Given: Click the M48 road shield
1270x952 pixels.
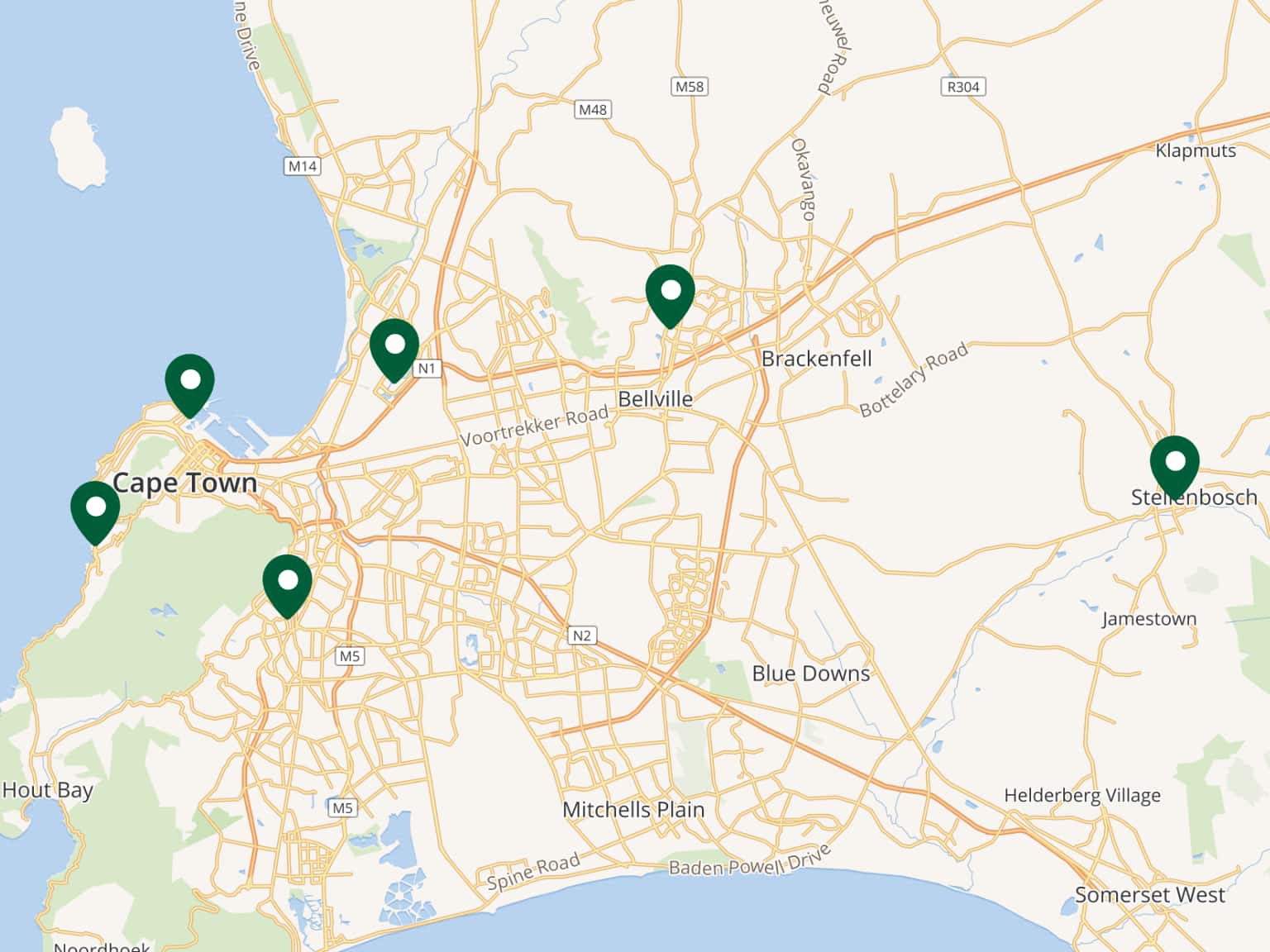Looking at the screenshot, I should click(592, 109).
